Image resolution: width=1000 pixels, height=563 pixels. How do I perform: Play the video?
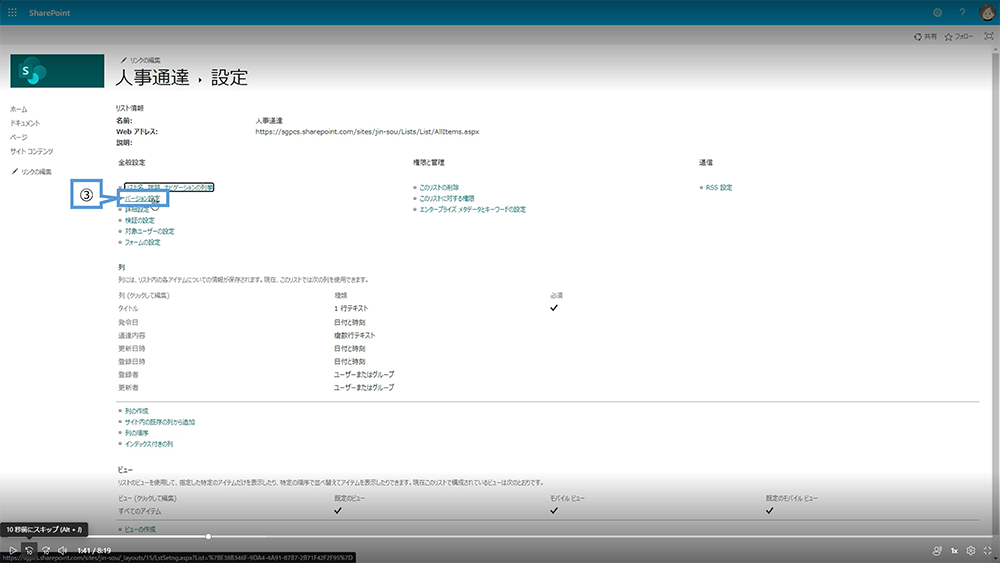click(12, 550)
